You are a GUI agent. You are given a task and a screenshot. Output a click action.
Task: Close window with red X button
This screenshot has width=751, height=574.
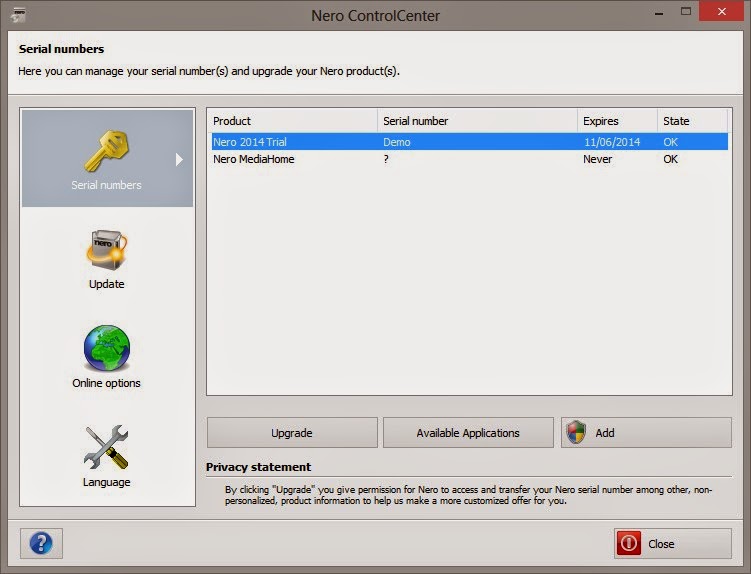(x=721, y=11)
